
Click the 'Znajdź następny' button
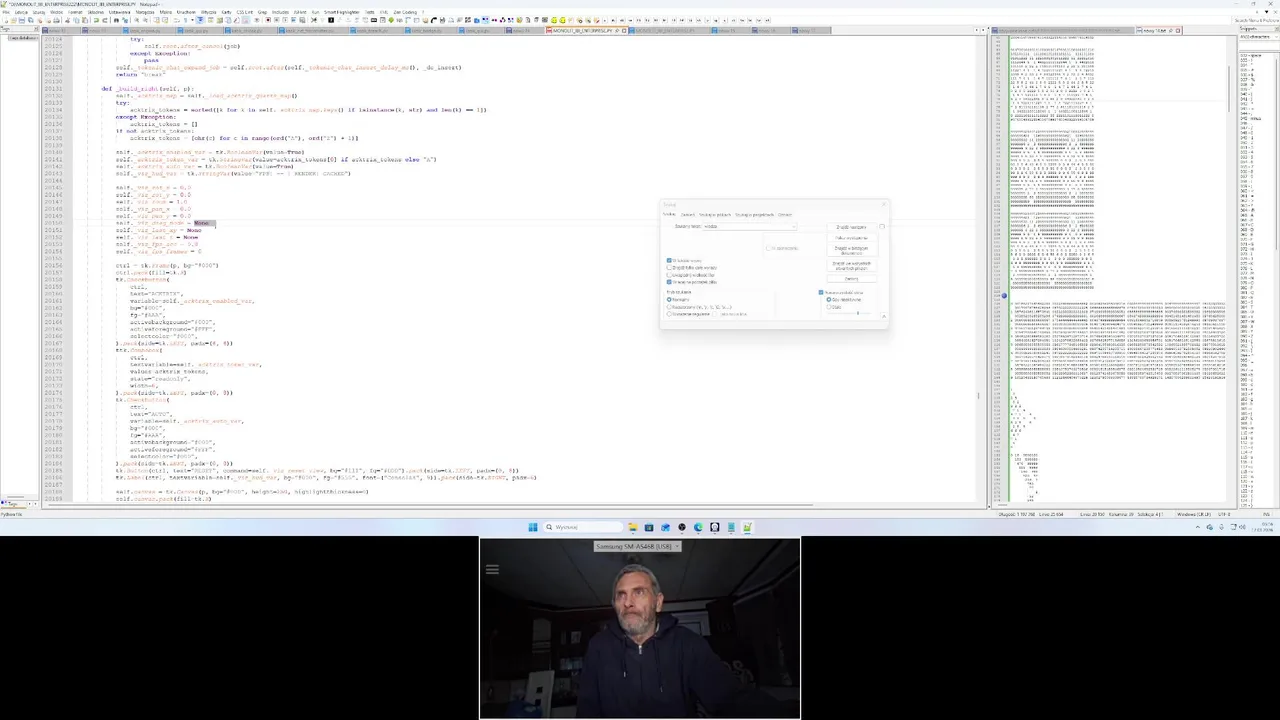[x=851, y=227]
